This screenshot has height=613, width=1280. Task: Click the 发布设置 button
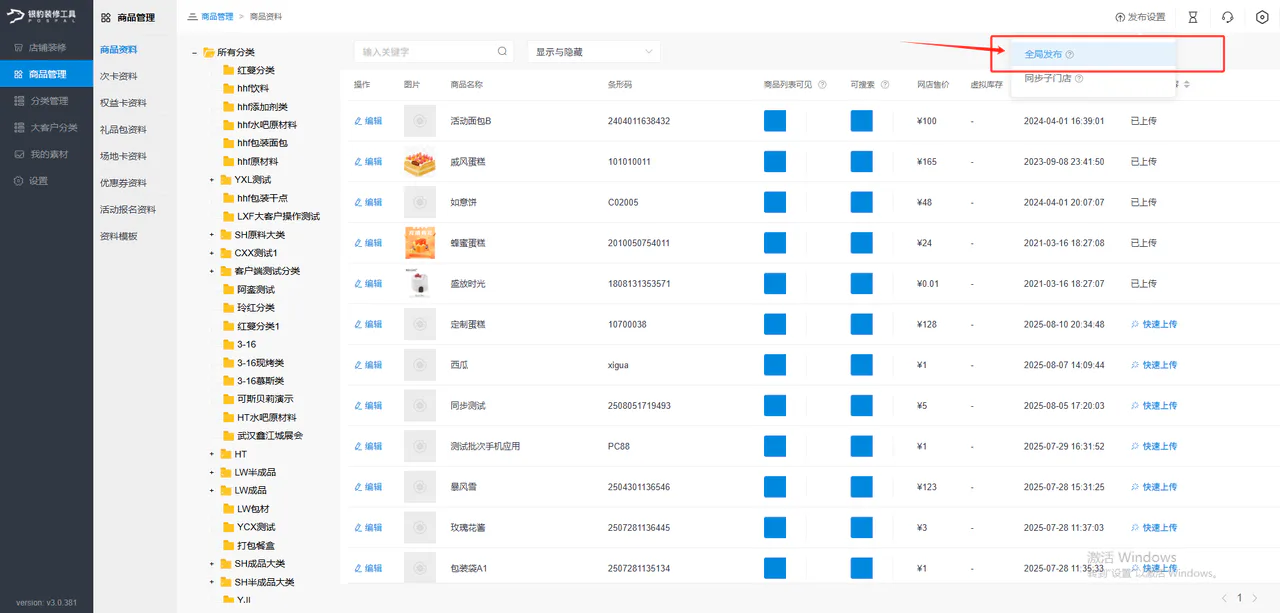[x=1140, y=17]
